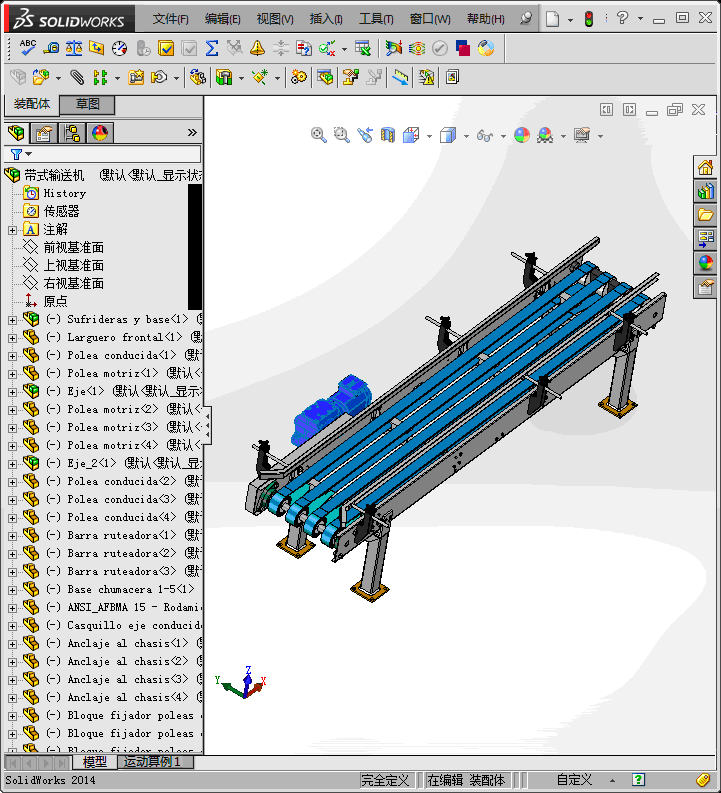This screenshot has width=721, height=793.
Task: Switch to the 运动算例1 bottom tab
Action: tap(152, 762)
